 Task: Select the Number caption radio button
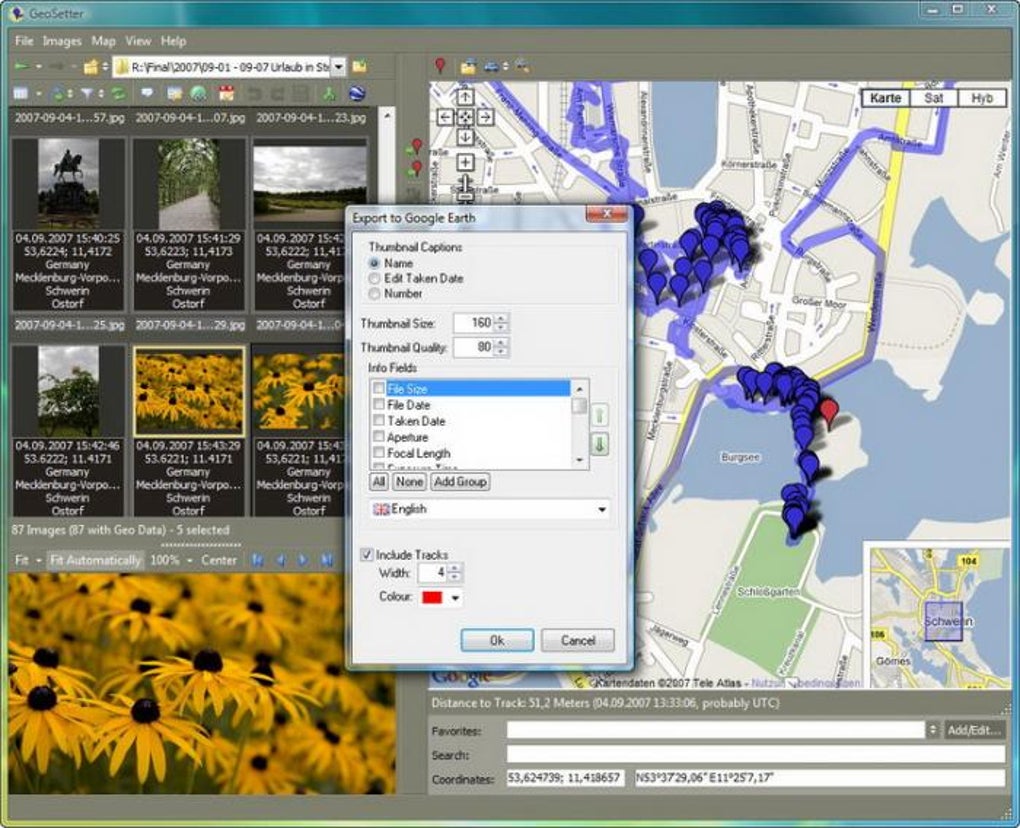(x=375, y=294)
